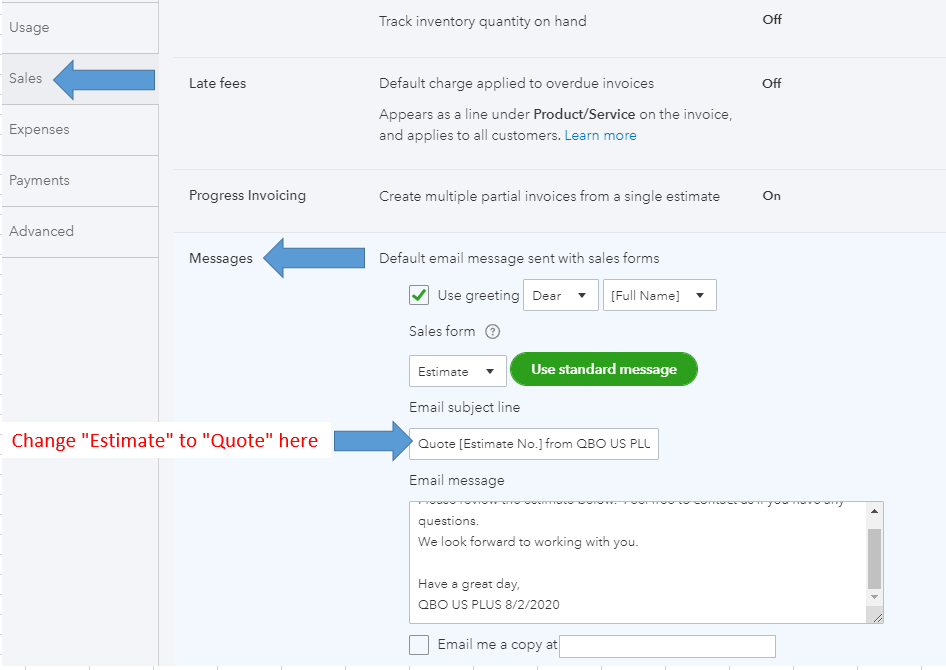Click the email message box resize handle
Image resolution: width=946 pixels, height=670 pixels.
pos(877,617)
